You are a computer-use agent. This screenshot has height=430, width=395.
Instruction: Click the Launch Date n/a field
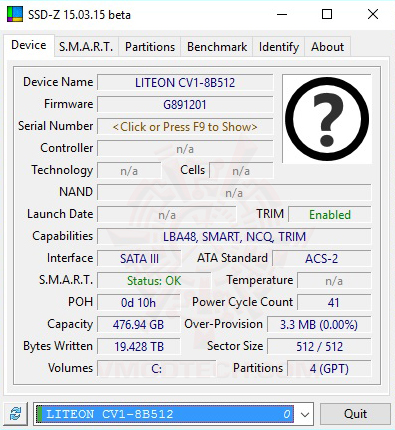(x=167, y=215)
